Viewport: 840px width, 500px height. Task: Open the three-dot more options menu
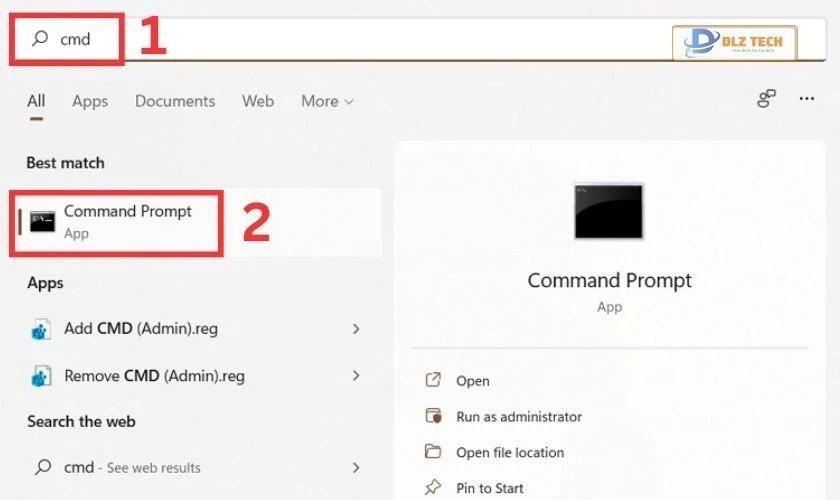[807, 98]
